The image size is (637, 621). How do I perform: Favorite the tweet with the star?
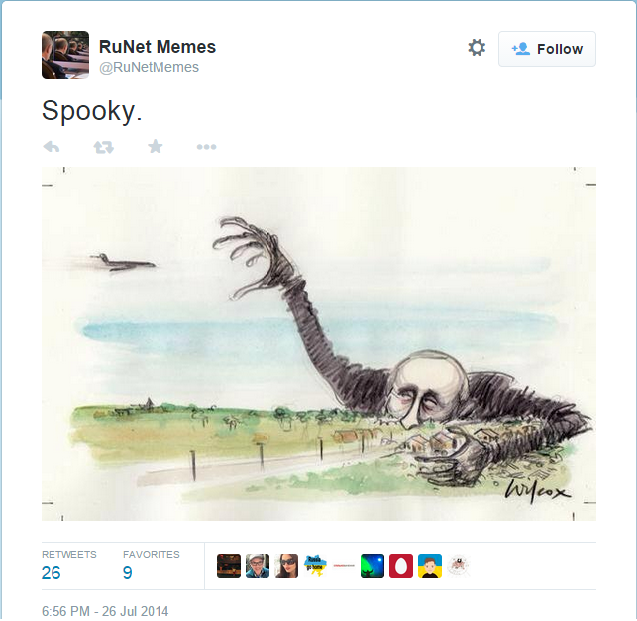155,147
